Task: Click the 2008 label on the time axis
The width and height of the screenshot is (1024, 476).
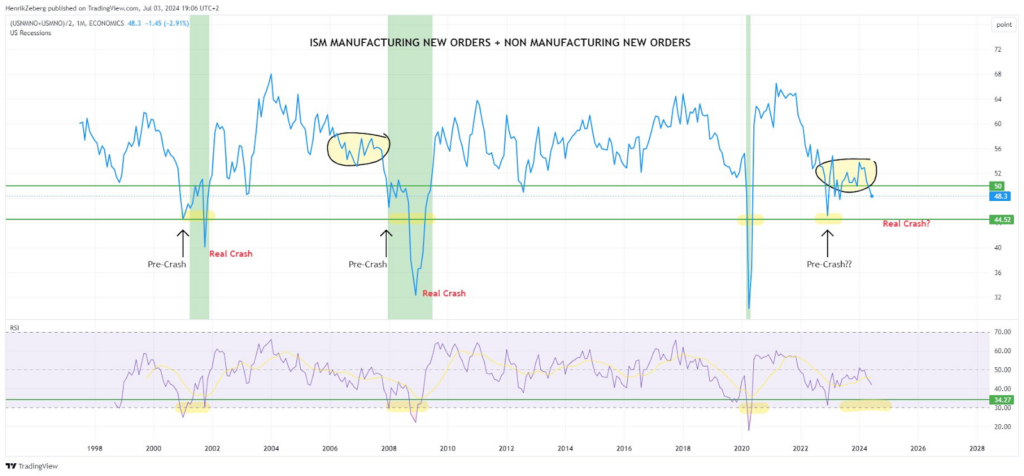Action: tap(389, 450)
